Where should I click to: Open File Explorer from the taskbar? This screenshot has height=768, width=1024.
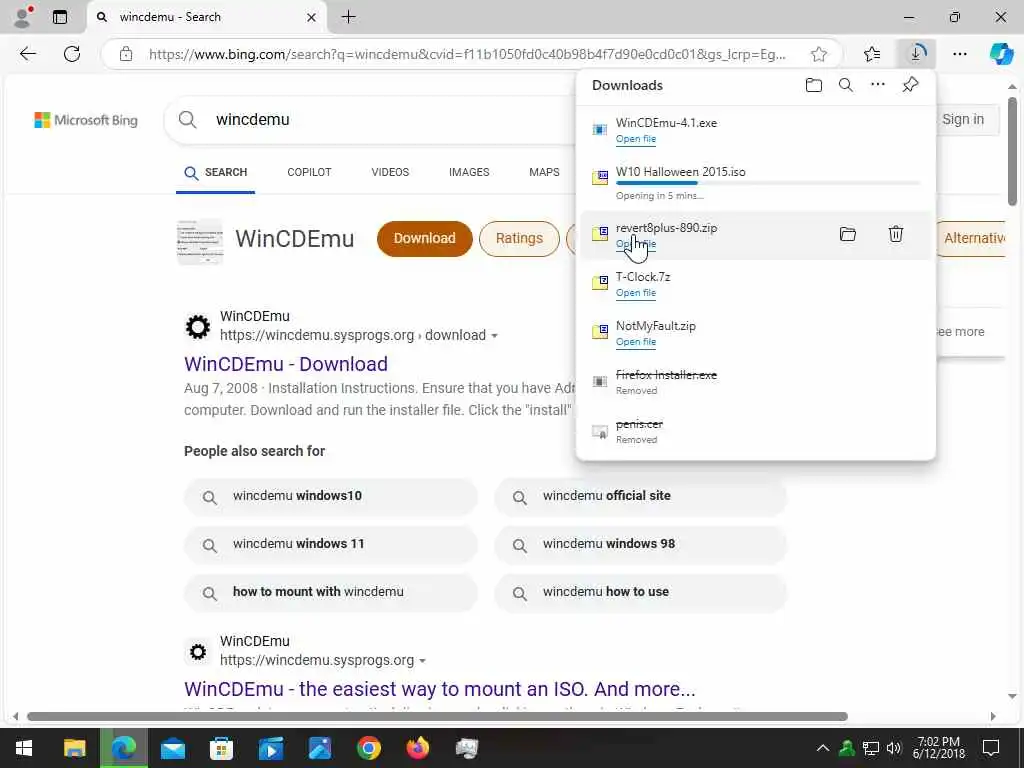point(74,748)
